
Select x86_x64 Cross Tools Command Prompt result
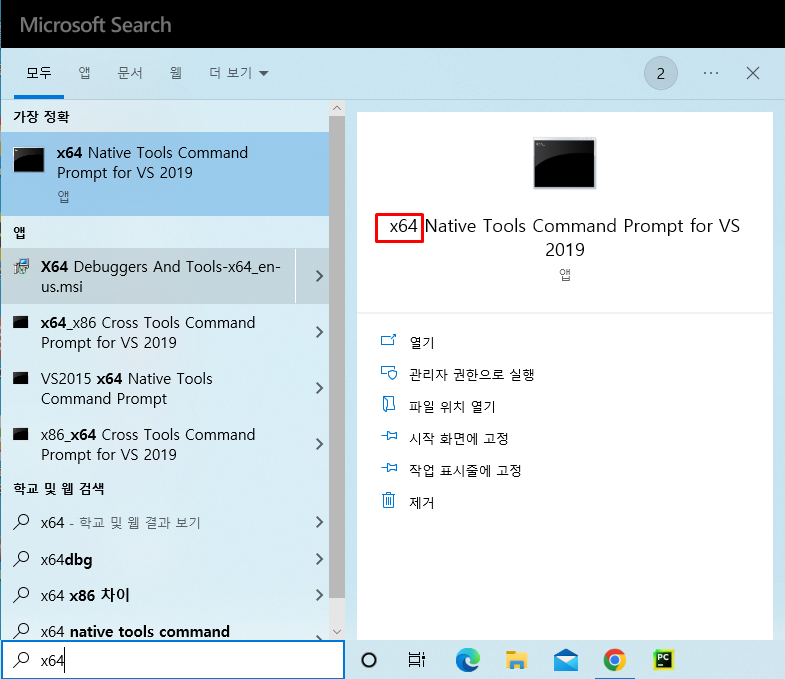coord(148,444)
